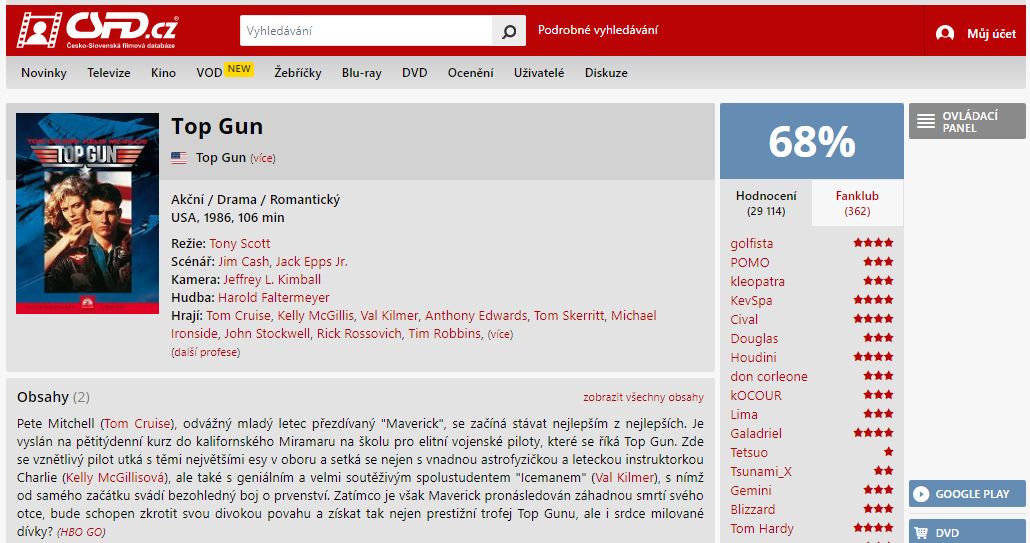Open Žebříčky rankings
The image size is (1030, 543).
pyautogui.click(x=298, y=73)
